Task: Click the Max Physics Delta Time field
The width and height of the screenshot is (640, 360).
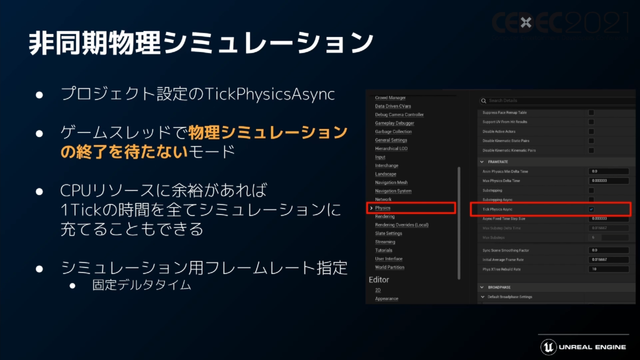Action: tap(609, 181)
